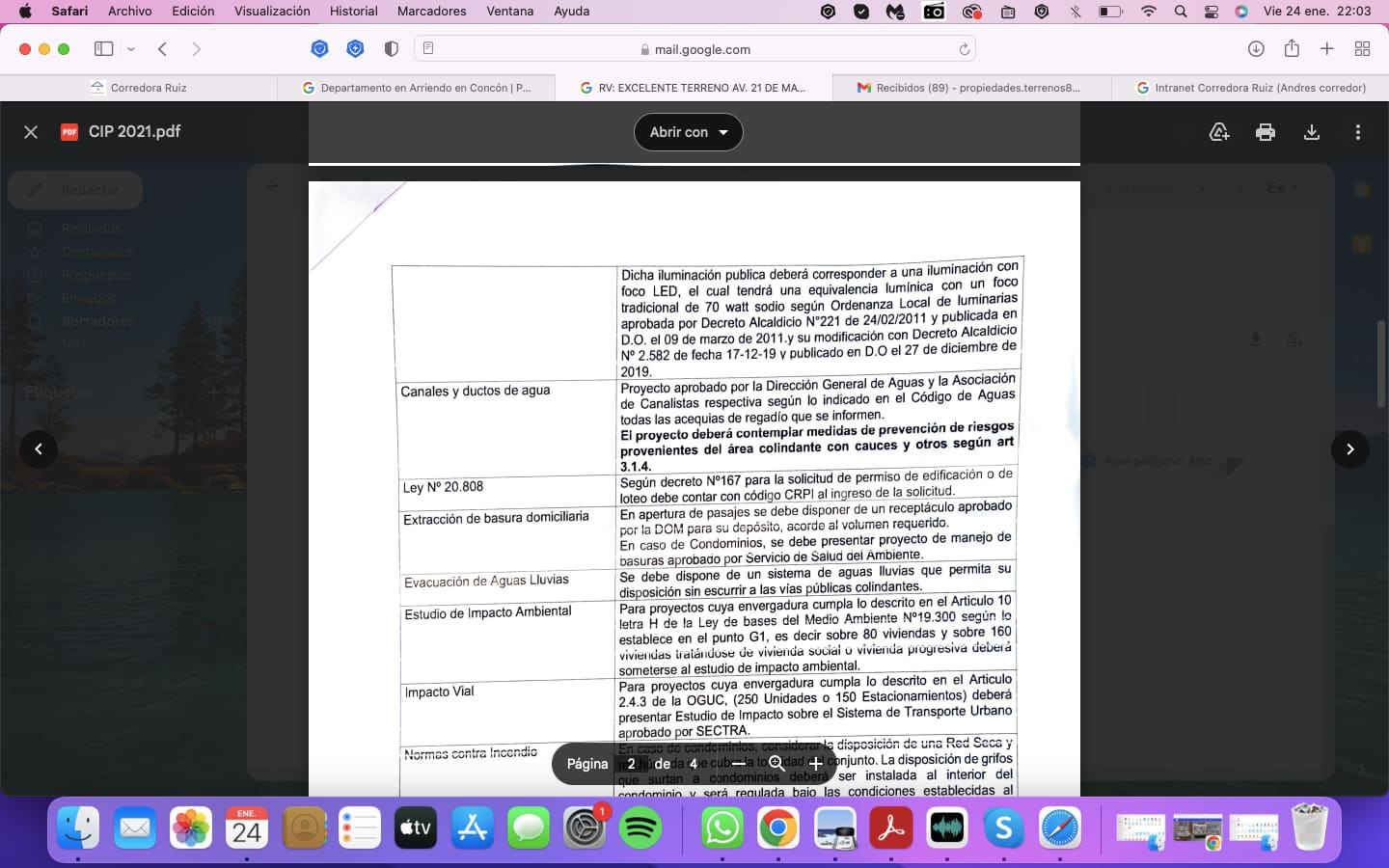Zoom in with the plus button
Image resolution: width=1389 pixels, height=868 pixels.
coord(815,764)
